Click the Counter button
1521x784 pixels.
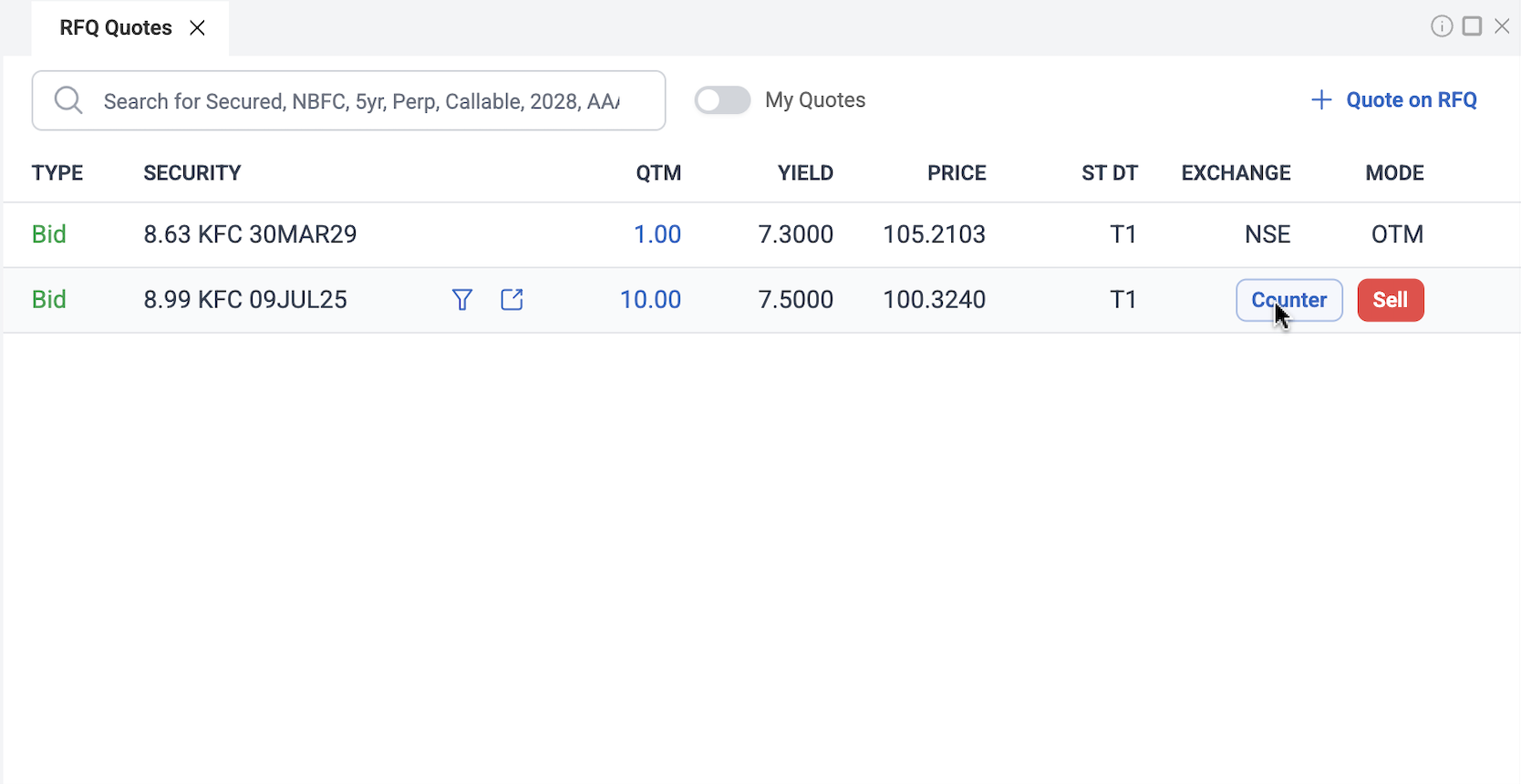coord(1288,300)
